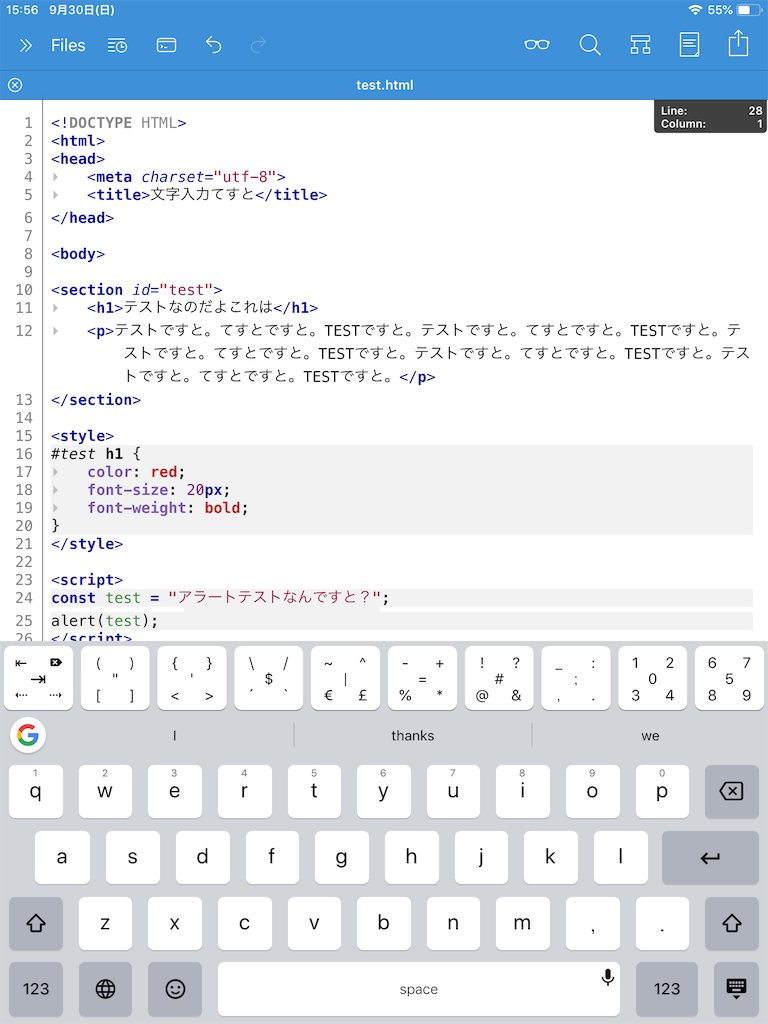768x1024 pixels.
Task: Tap the share export icon
Action: (x=738, y=43)
